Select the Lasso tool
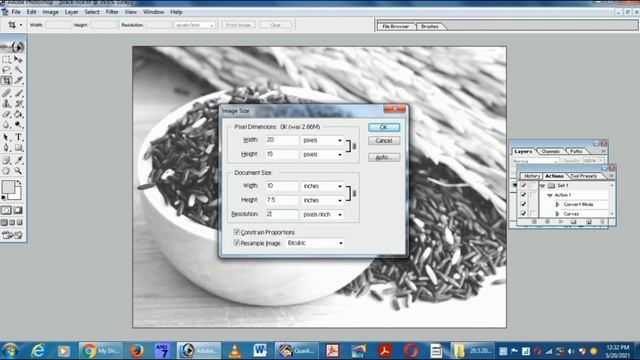 click(6, 70)
